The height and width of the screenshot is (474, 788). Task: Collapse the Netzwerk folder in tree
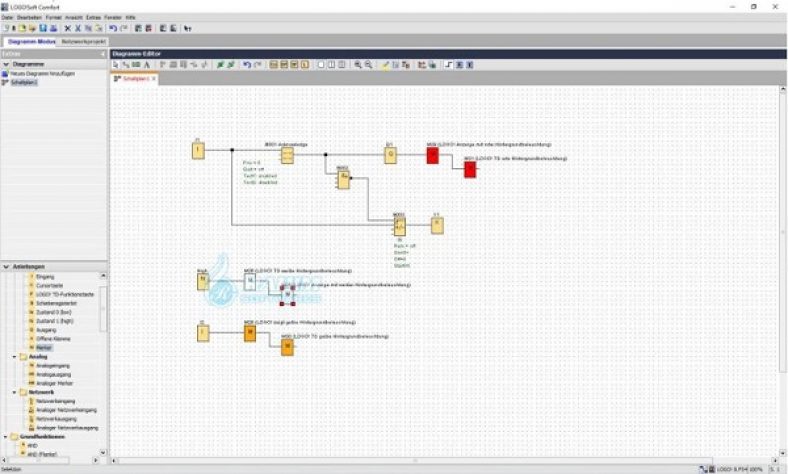[15, 392]
